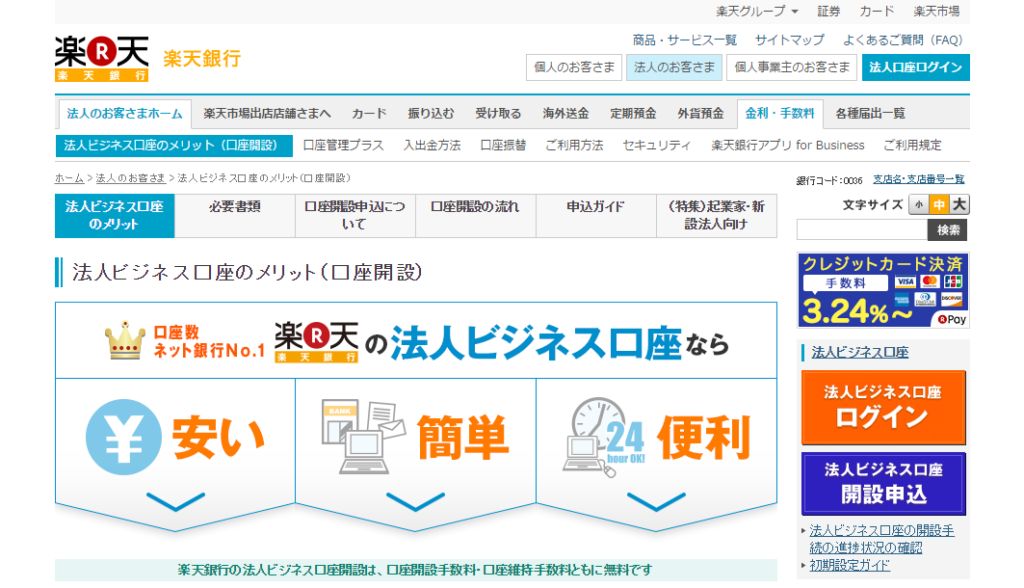1024x588 pixels.
Task: Open the 楽天グループ dropdown menu
Action: click(x=756, y=11)
